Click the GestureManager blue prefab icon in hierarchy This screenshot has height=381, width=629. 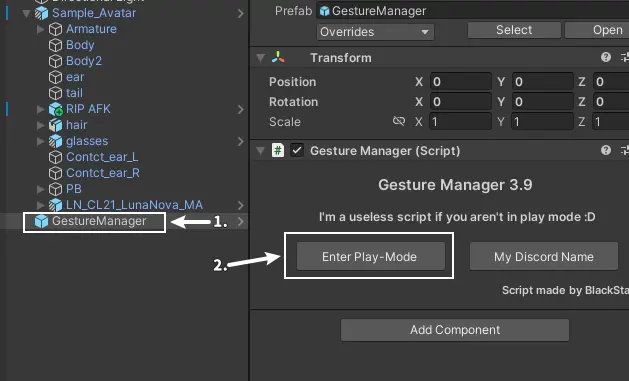(x=41, y=221)
